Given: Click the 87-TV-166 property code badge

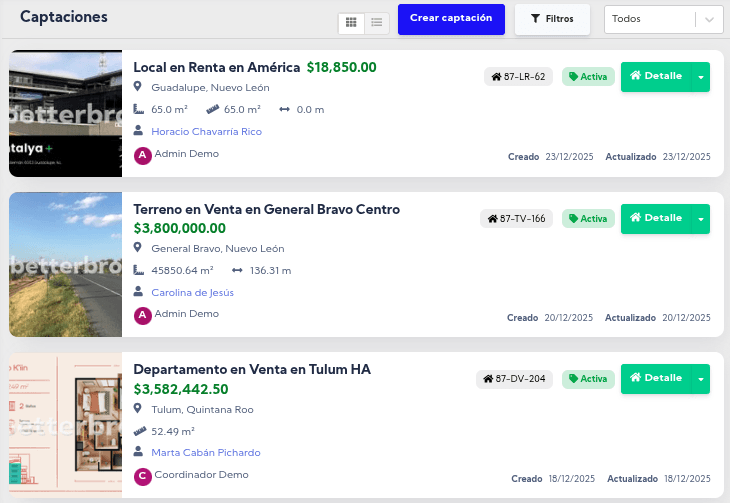Looking at the screenshot, I should point(517,219).
